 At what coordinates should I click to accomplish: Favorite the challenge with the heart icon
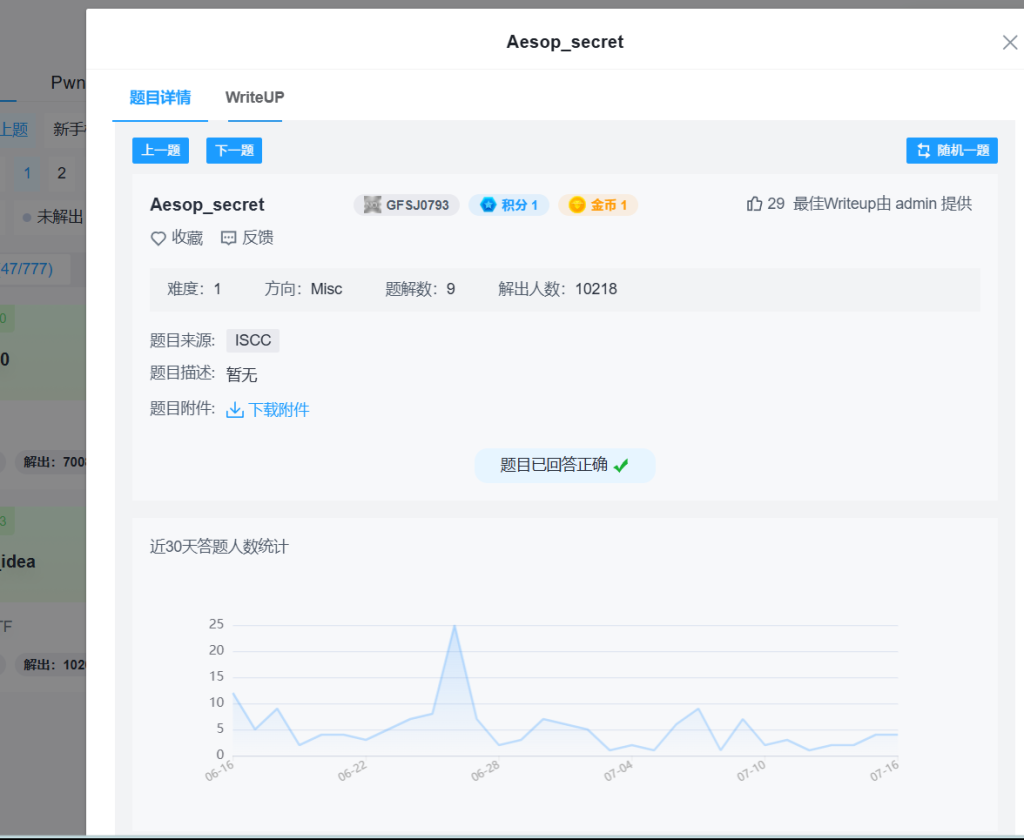pyautogui.click(x=158, y=238)
